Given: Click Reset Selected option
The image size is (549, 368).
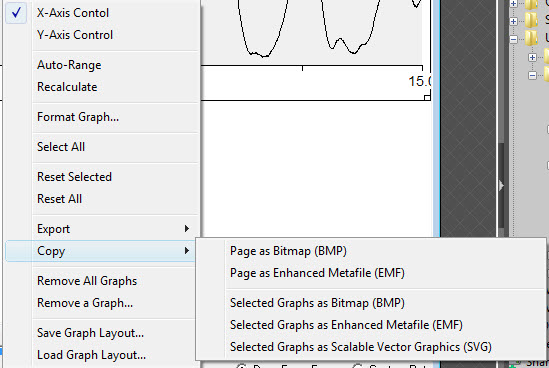Looking at the screenshot, I should click(102, 177).
